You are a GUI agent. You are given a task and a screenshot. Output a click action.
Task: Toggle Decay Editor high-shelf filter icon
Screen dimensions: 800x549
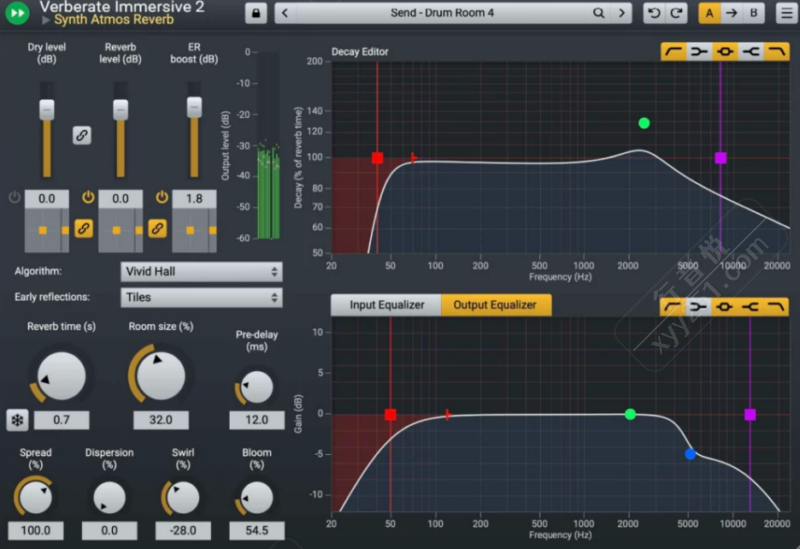751,52
